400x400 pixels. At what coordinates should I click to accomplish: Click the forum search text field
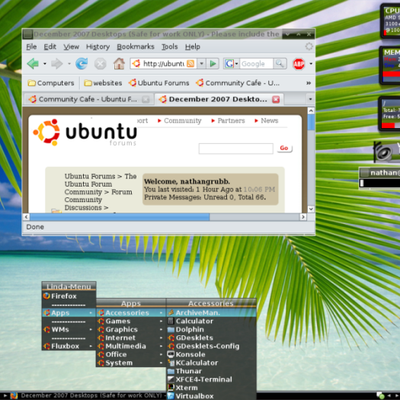[236, 148]
